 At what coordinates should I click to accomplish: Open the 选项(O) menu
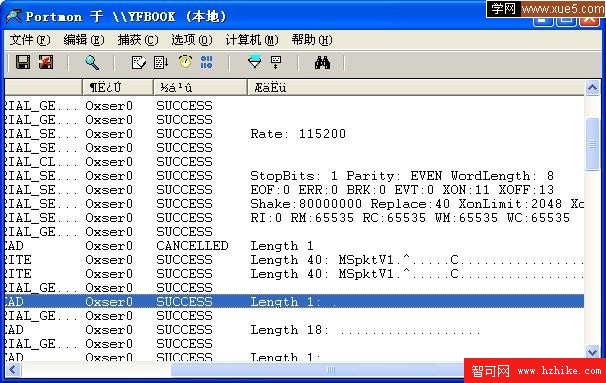pyautogui.click(x=192, y=40)
